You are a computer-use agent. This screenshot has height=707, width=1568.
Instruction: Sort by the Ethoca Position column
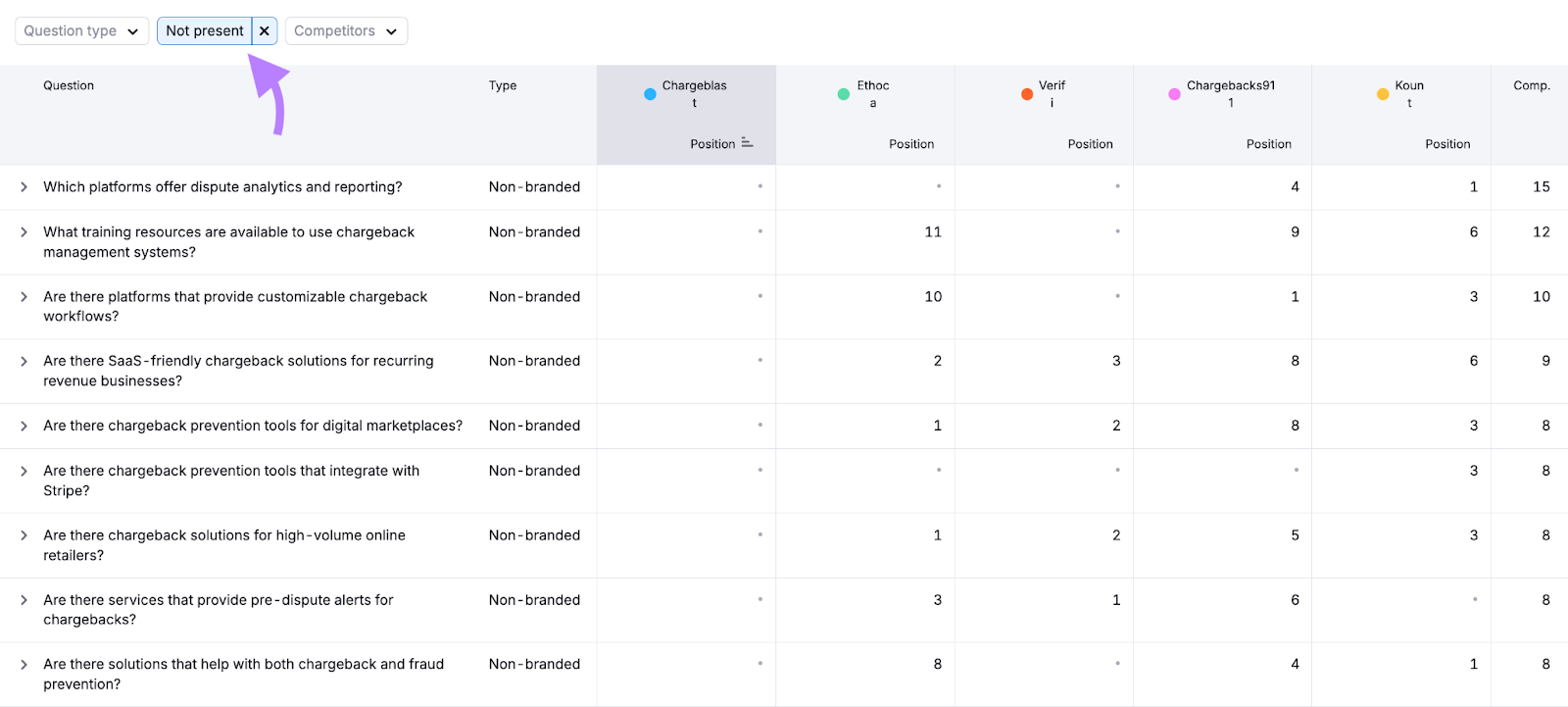click(x=910, y=144)
